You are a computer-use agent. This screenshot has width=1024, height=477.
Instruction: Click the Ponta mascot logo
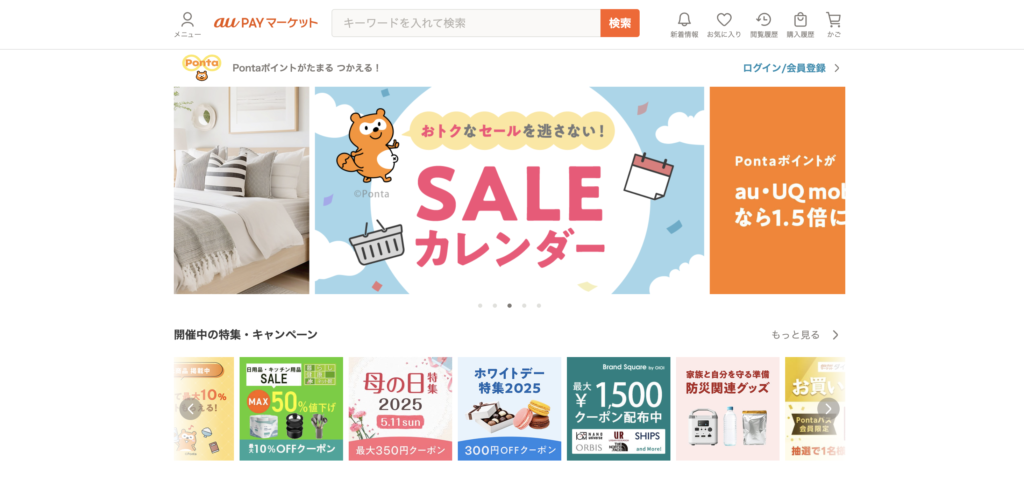pyautogui.click(x=201, y=68)
